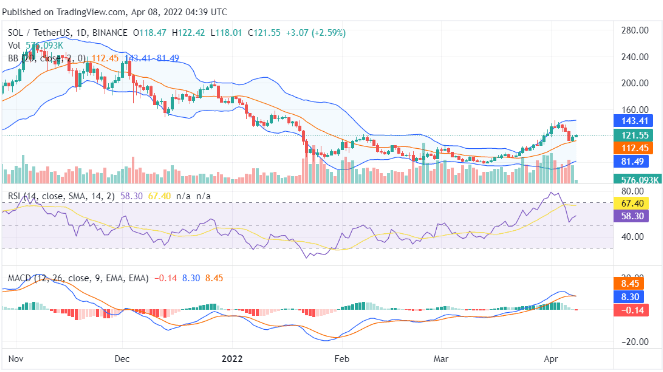Click the 240.00 price axis label
The width and height of the screenshot is (663, 372).
(635, 57)
